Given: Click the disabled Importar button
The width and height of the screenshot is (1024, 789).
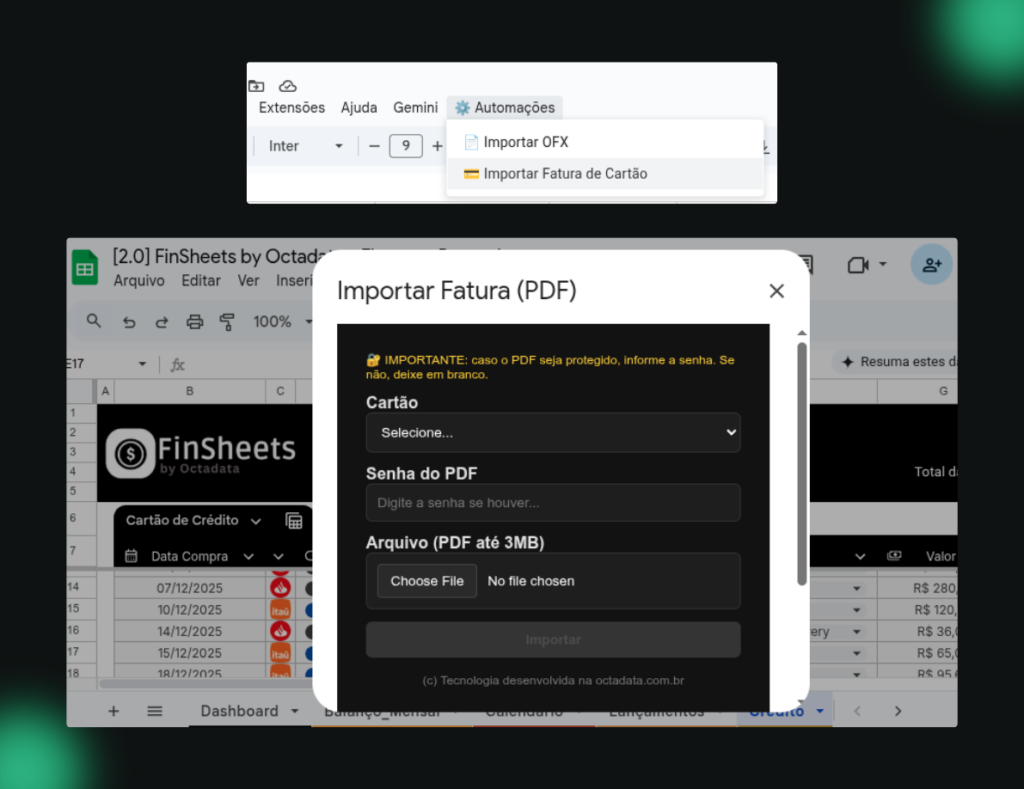Looking at the screenshot, I should 553,639.
